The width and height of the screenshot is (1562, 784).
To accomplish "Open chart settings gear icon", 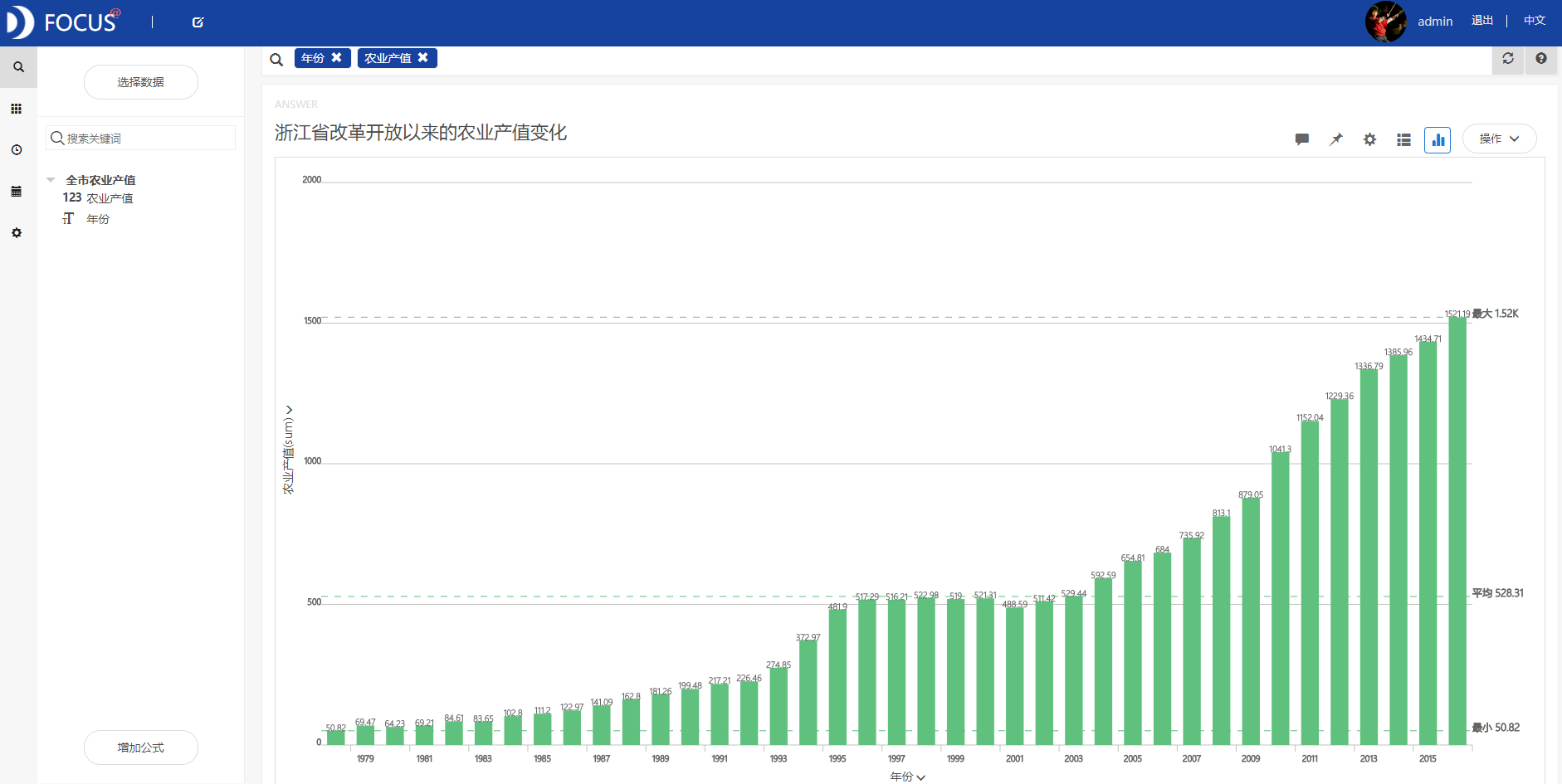I will tap(1370, 139).
